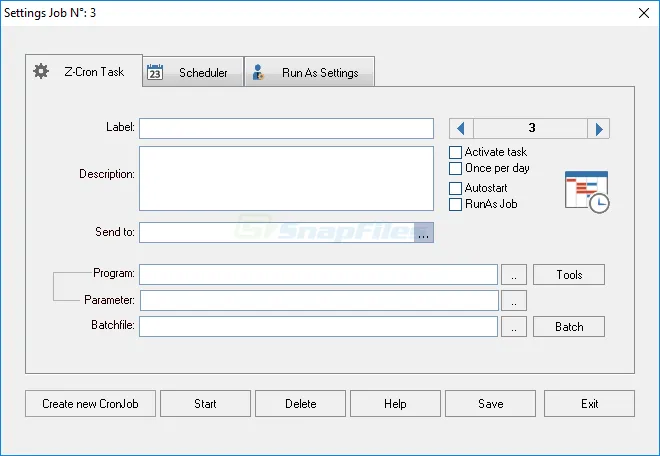
Task: Click the Batch button
Action: click(569, 327)
